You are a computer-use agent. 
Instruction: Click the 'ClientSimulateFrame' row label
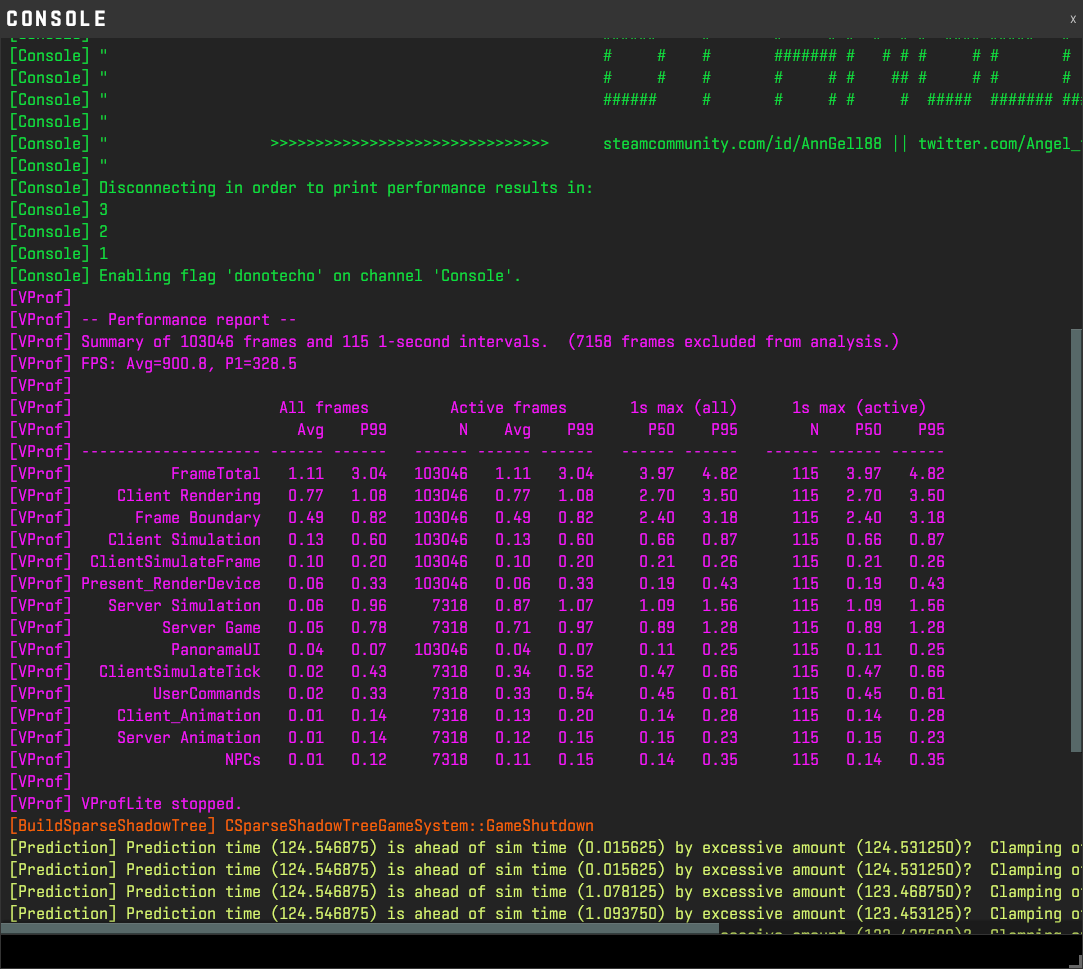[175, 562]
